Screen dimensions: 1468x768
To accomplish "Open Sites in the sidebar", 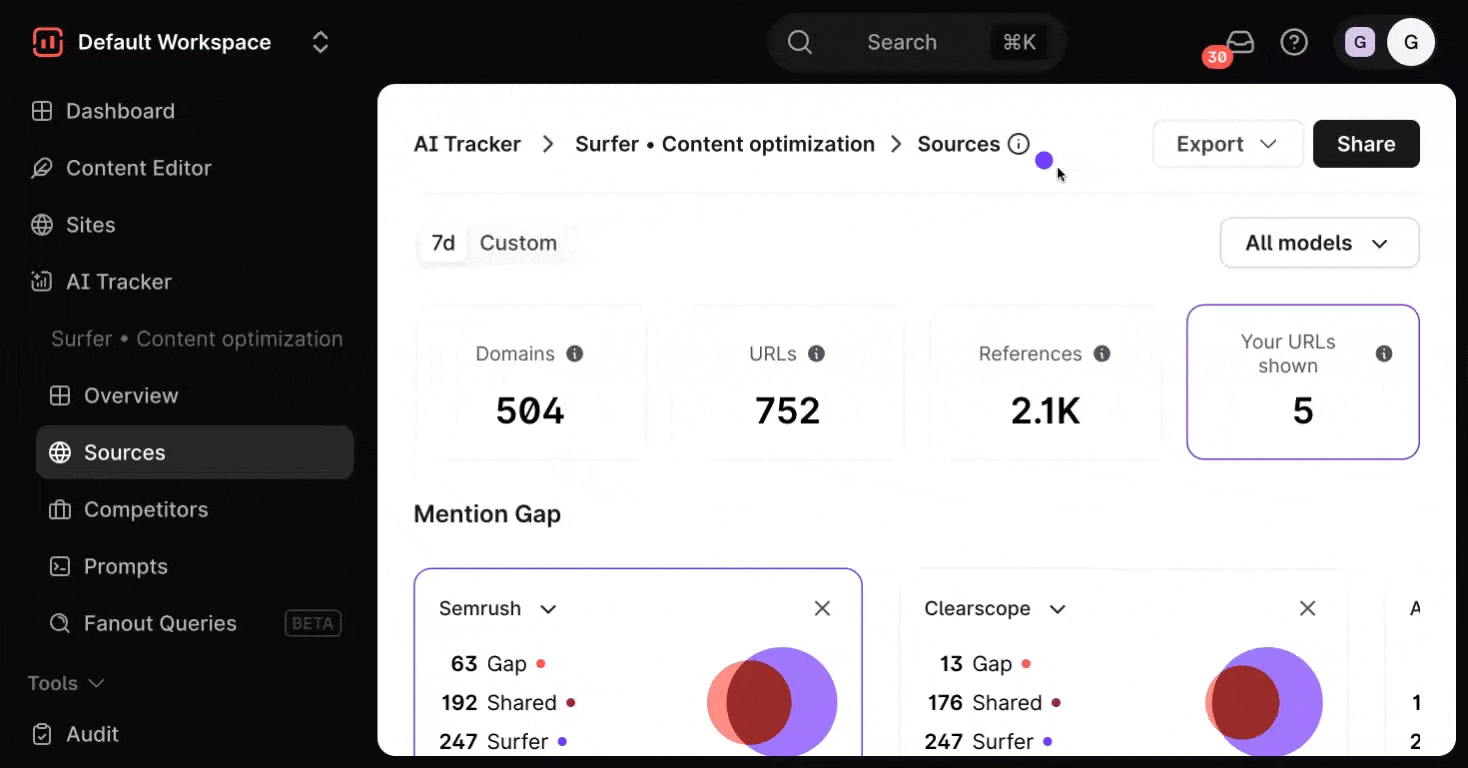I will click(x=91, y=225).
